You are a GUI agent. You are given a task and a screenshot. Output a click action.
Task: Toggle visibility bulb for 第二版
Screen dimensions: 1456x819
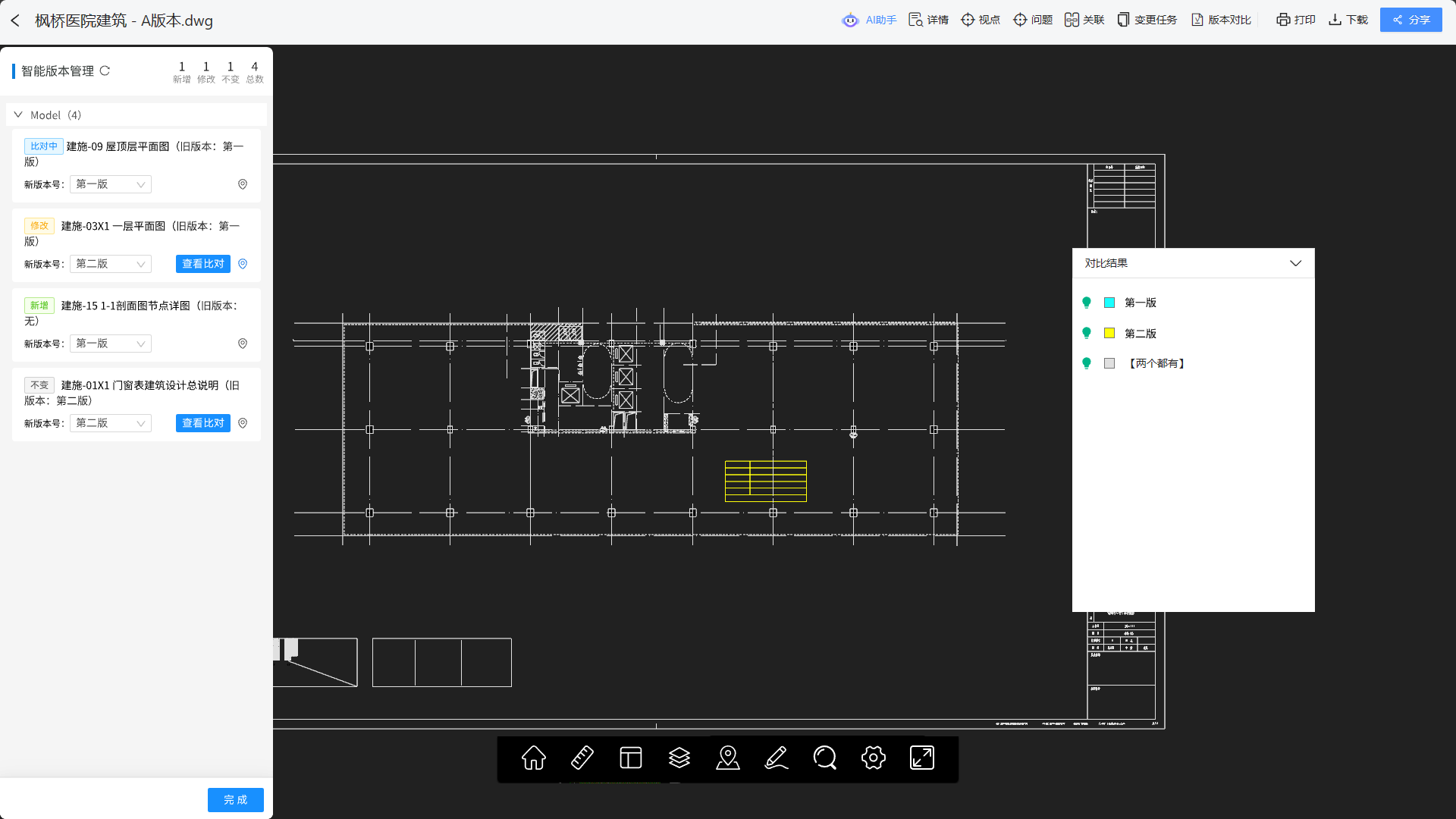pos(1087,333)
